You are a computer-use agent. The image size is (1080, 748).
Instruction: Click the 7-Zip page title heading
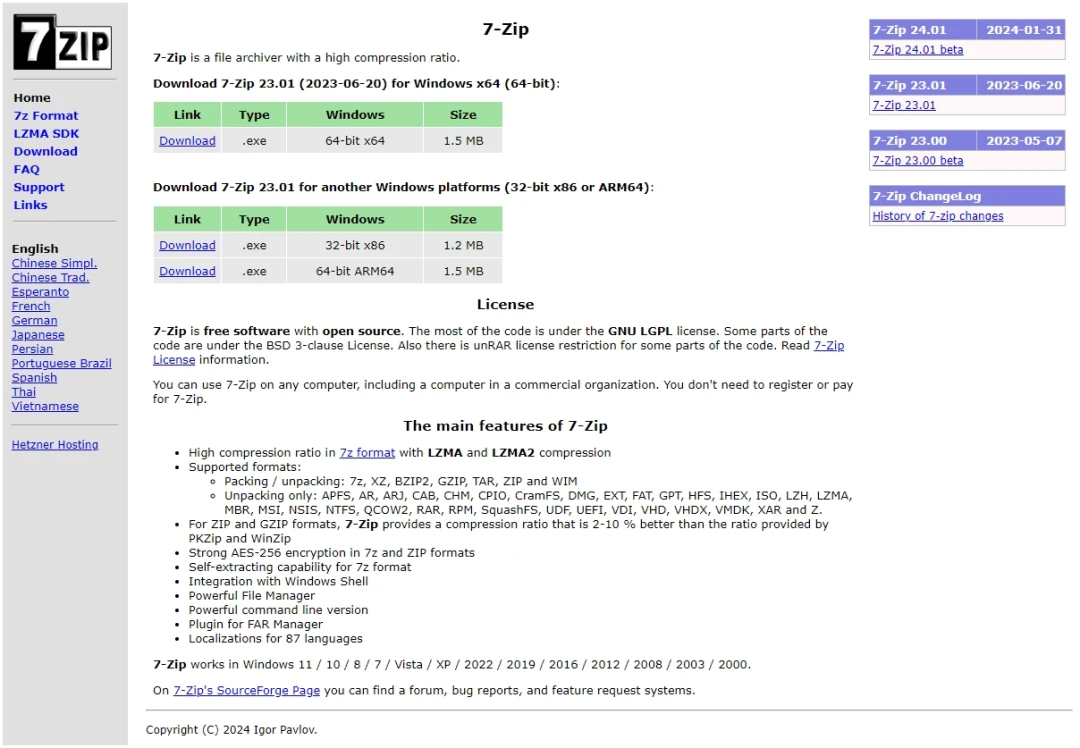pos(505,29)
